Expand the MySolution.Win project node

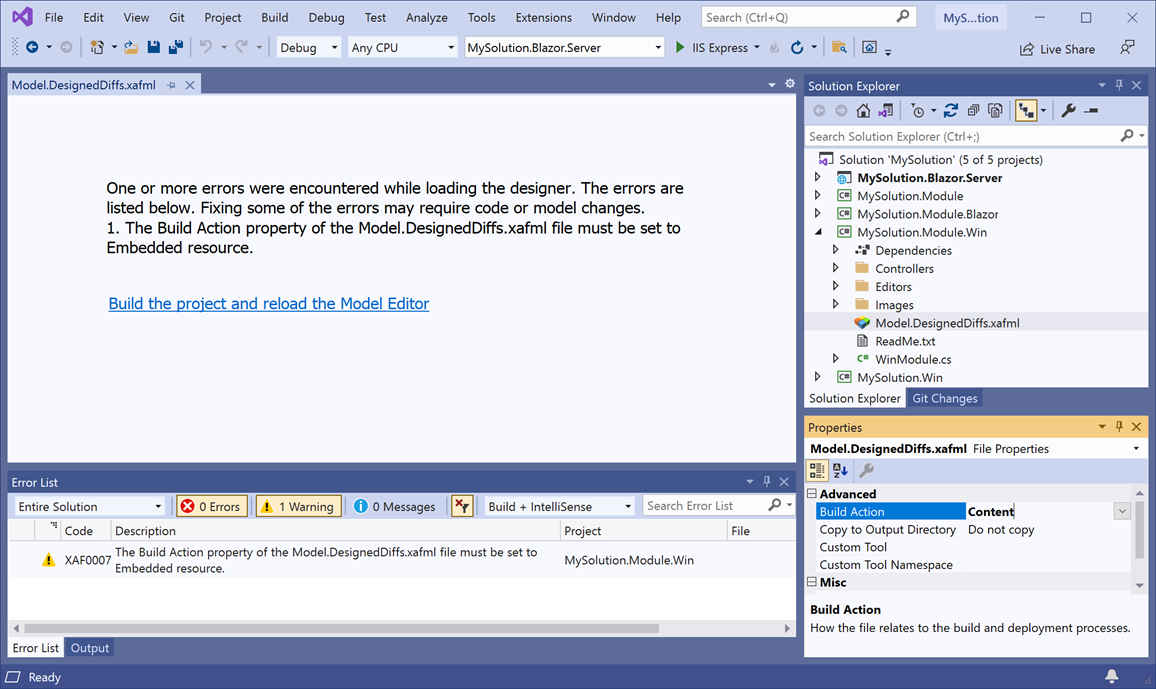coord(817,377)
